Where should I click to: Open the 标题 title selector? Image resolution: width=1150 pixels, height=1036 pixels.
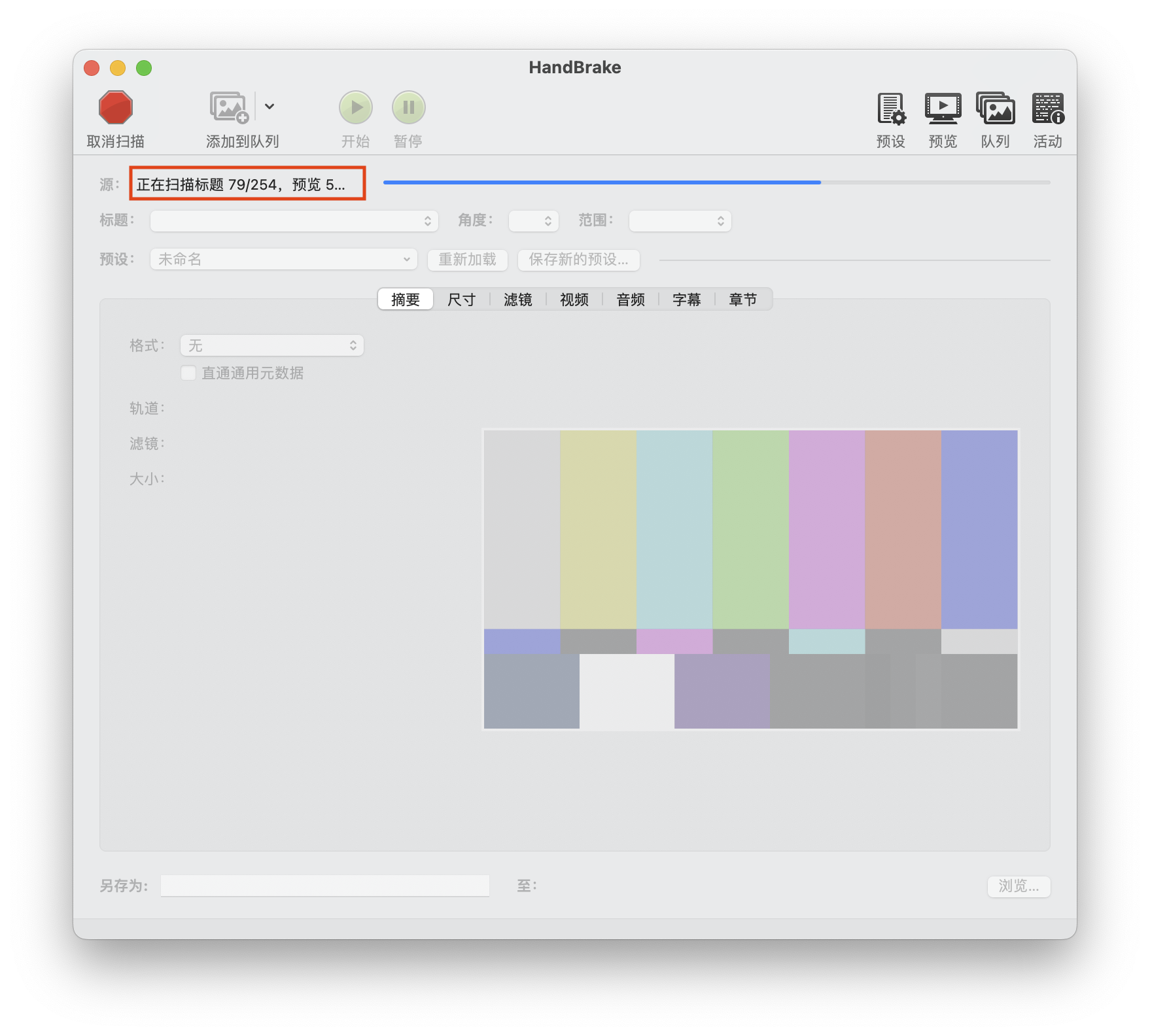[x=293, y=220]
